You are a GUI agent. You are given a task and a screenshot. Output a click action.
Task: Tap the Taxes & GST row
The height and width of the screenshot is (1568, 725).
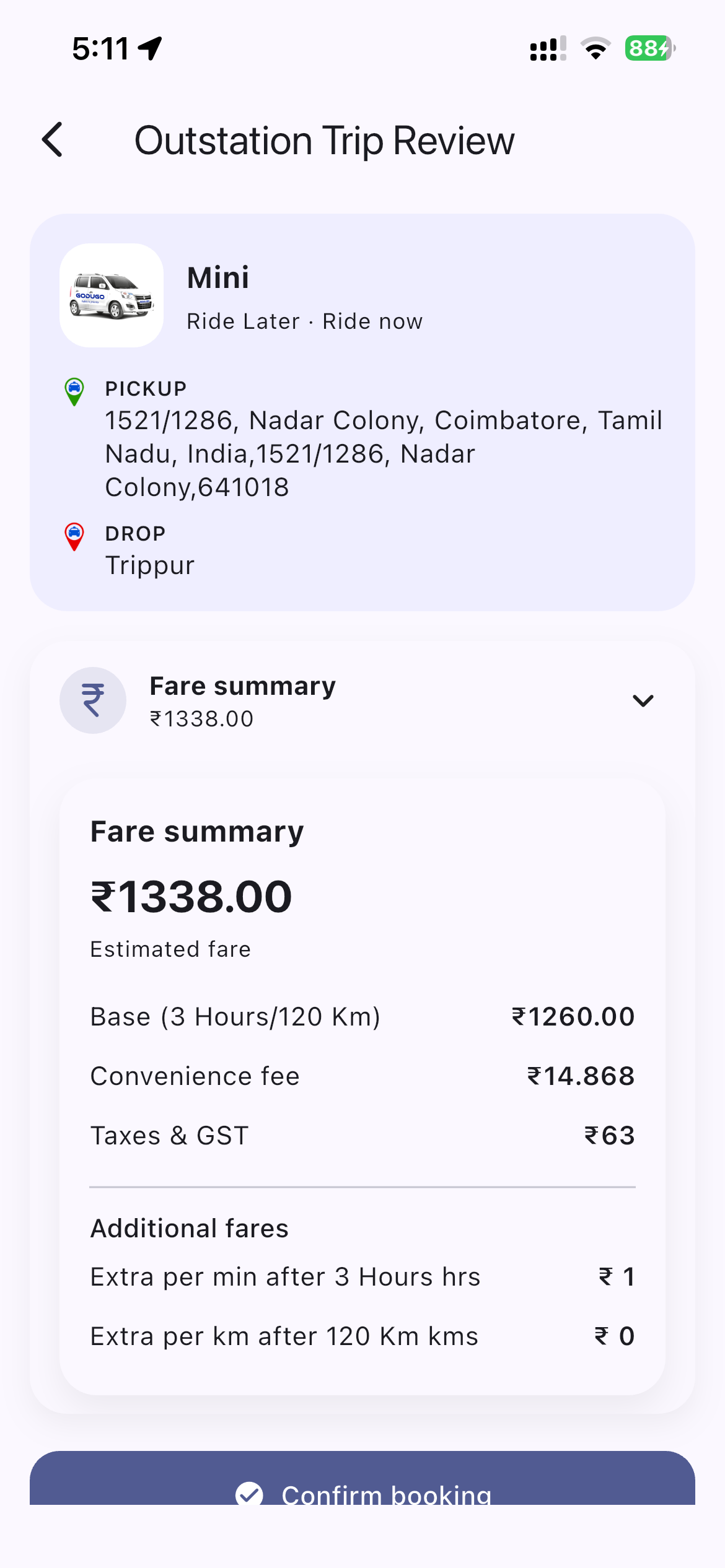point(362,1136)
